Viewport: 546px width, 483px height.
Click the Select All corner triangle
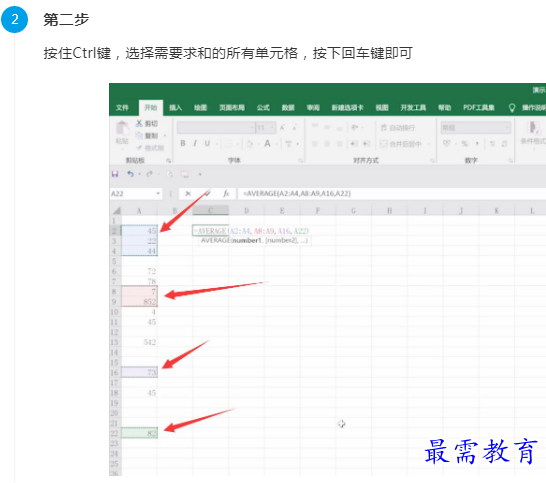[x=117, y=211]
